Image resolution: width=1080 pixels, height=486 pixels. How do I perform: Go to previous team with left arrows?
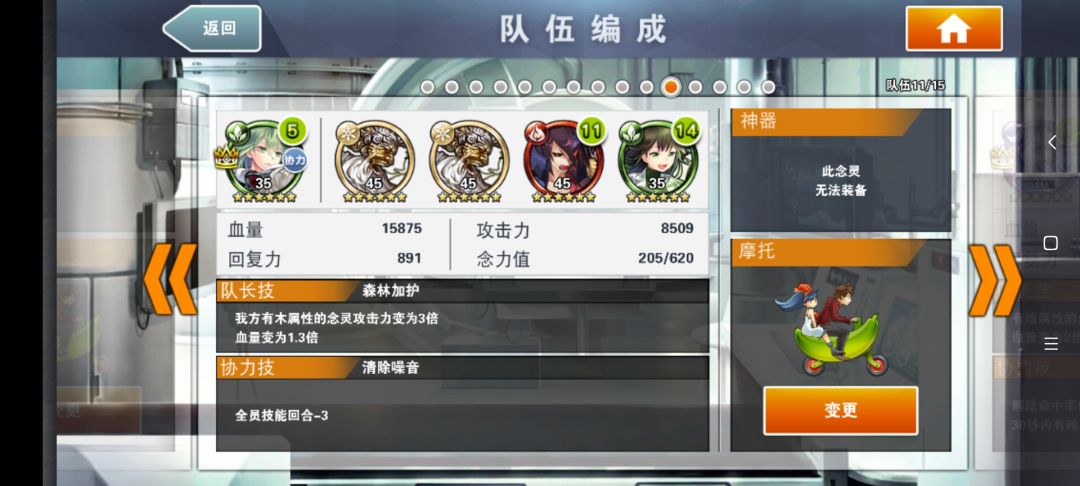point(169,279)
